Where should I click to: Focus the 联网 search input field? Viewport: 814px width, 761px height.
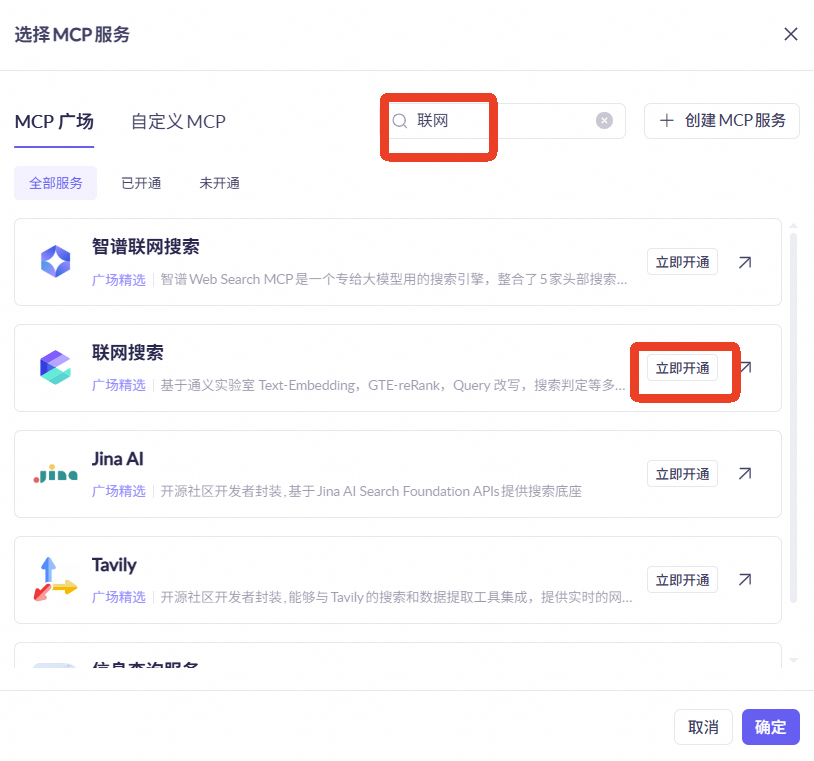[504, 121]
